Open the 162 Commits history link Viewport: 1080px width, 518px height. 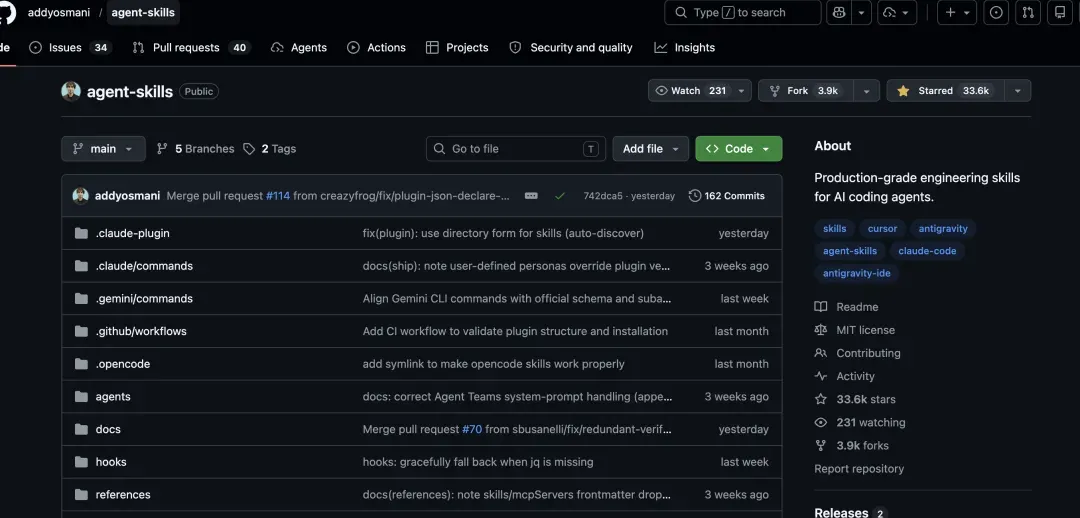727,196
